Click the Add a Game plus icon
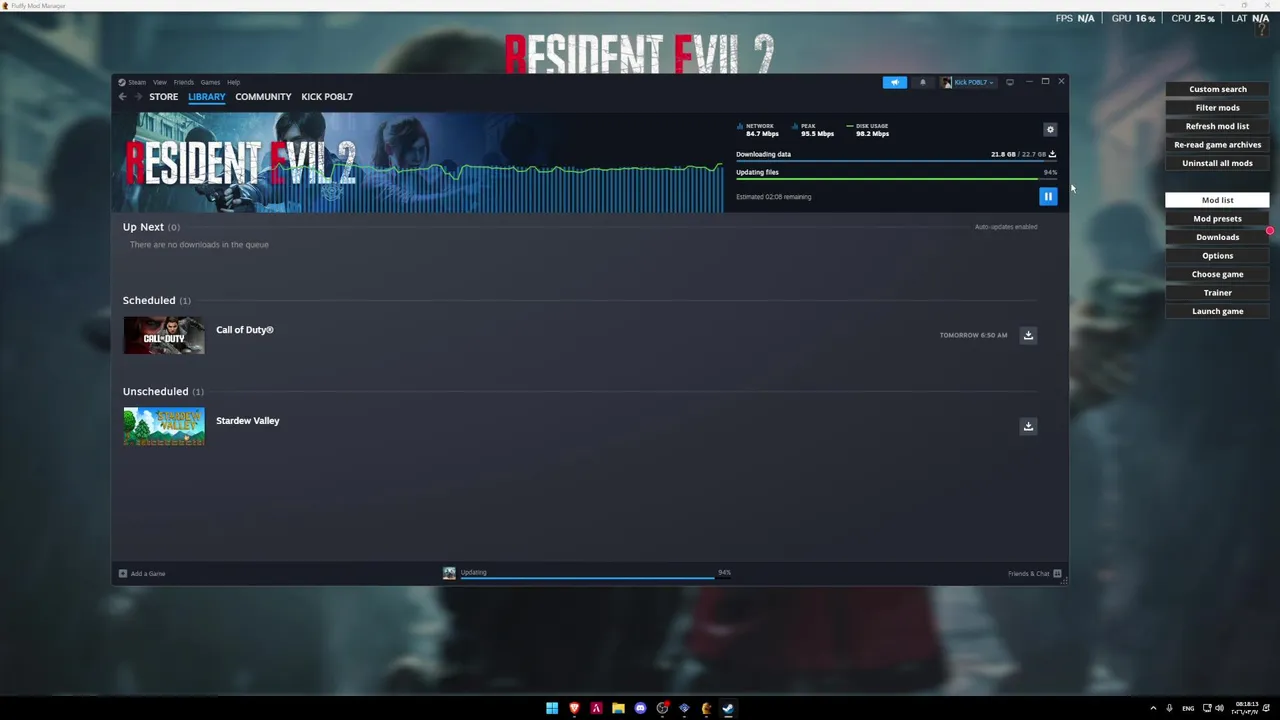Image resolution: width=1280 pixels, height=720 pixels. point(123,573)
